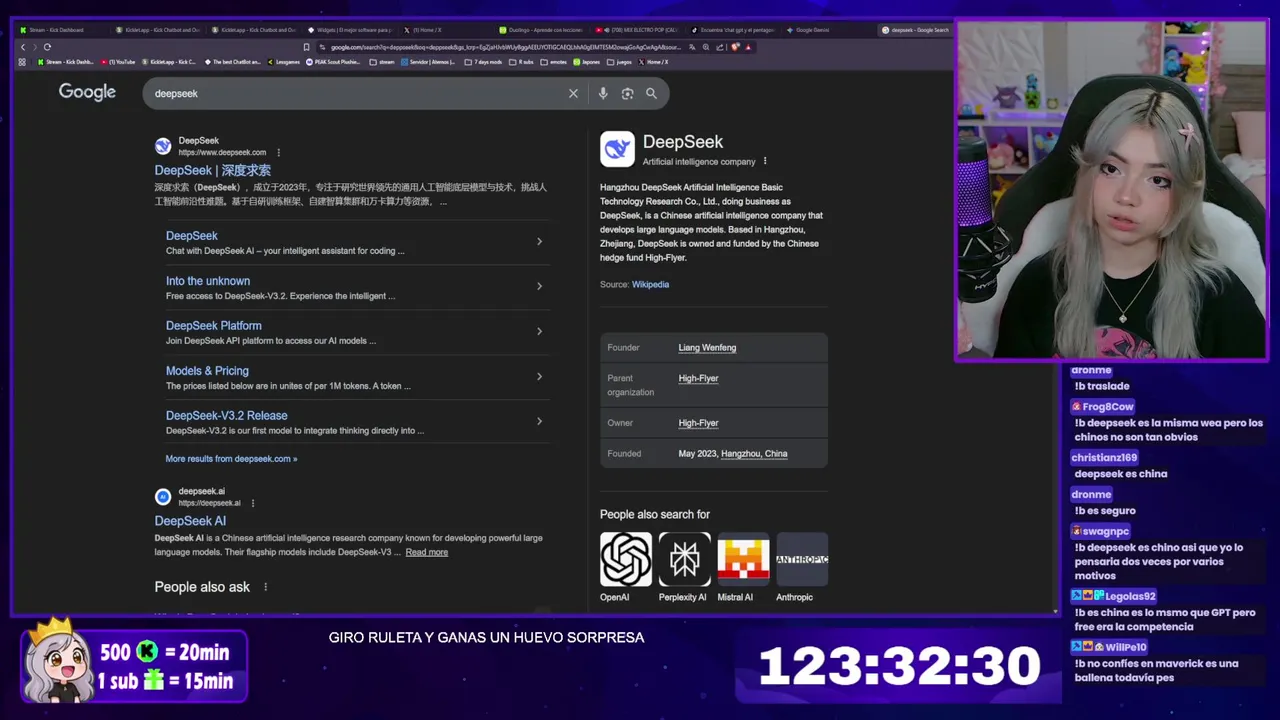Open the stream bookmarks folder
This screenshot has width=1280, height=720.
tap(382, 62)
